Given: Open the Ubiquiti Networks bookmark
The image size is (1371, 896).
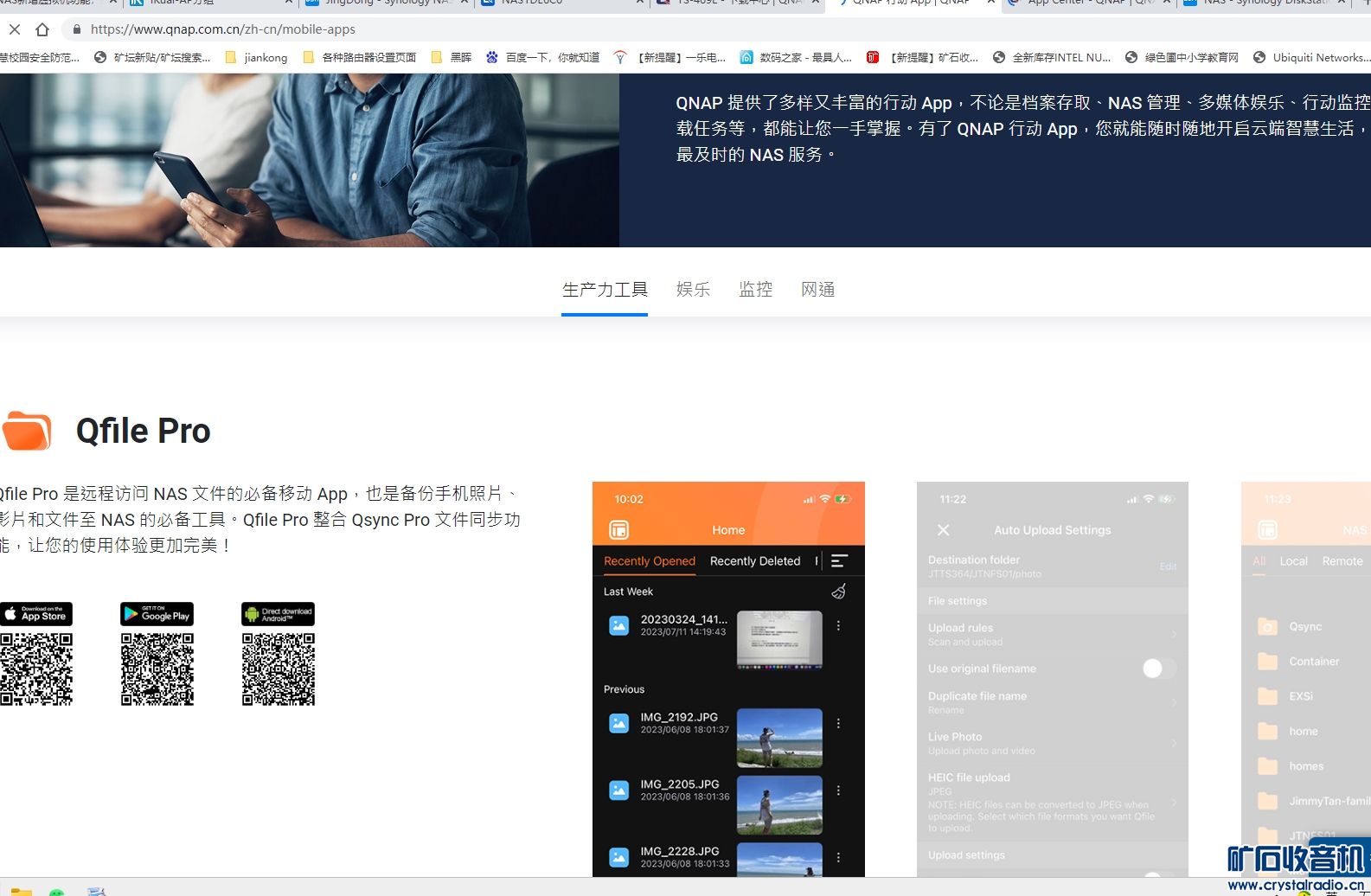Looking at the screenshot, I should pyautogui.click(x=1311, y=58).
